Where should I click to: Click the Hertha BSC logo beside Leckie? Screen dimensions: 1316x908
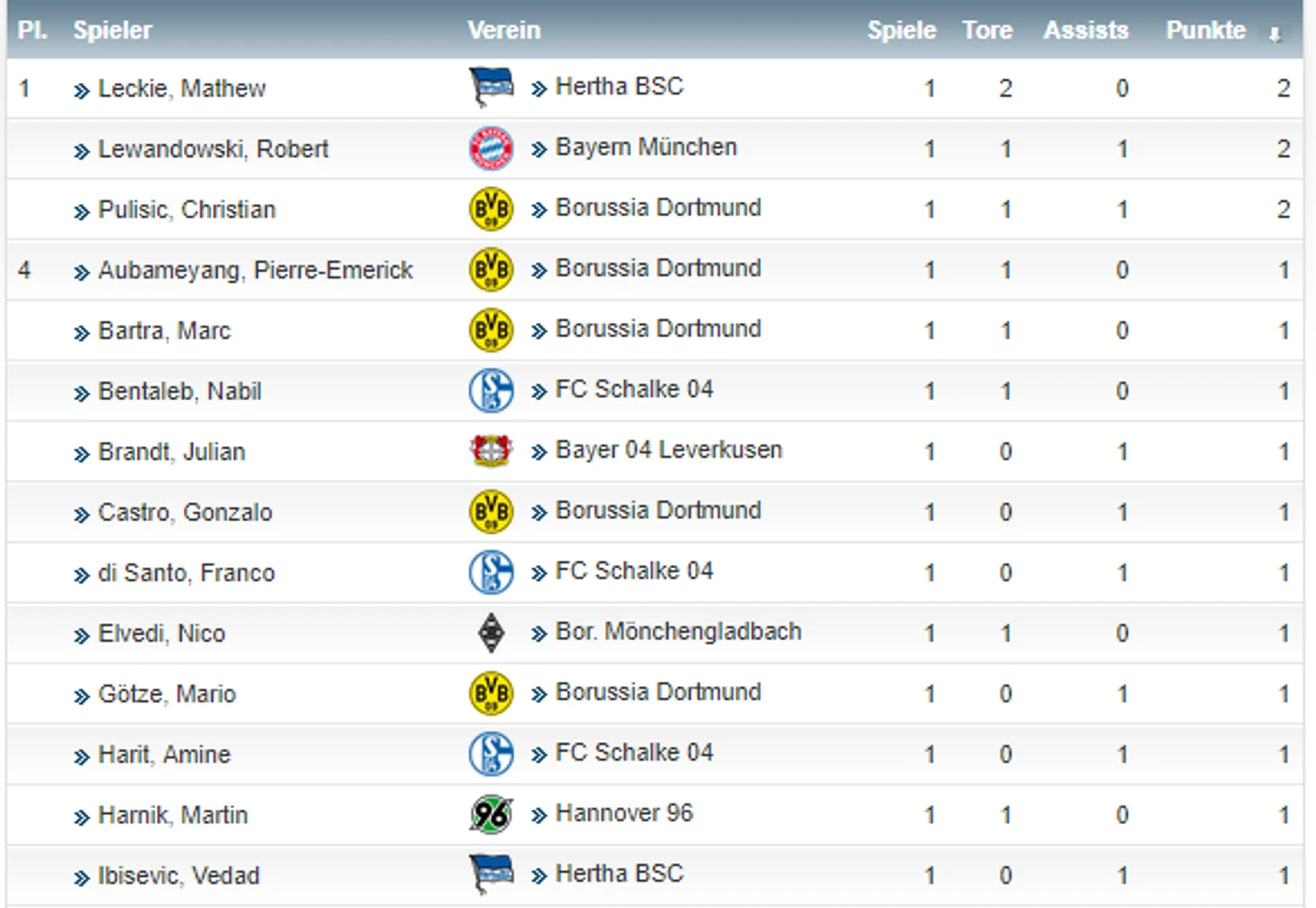[491, 87]
